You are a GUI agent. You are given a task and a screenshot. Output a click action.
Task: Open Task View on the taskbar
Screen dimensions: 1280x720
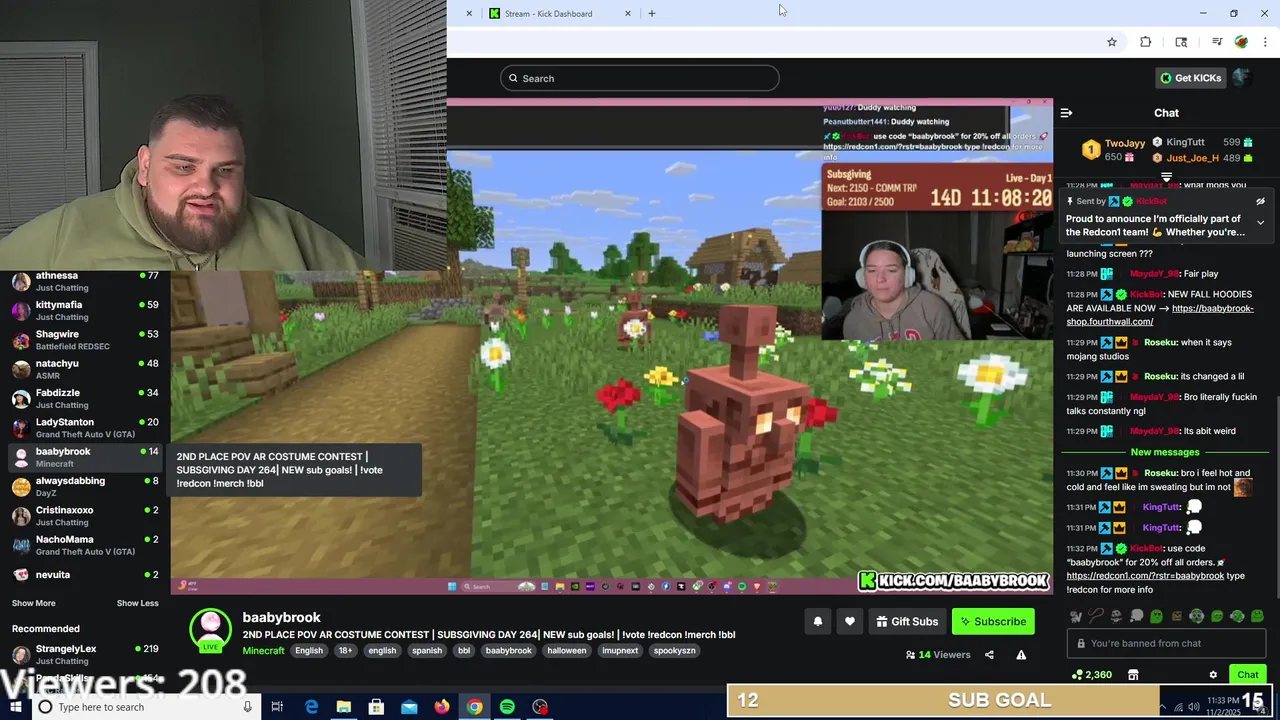(x=277, y=707)
